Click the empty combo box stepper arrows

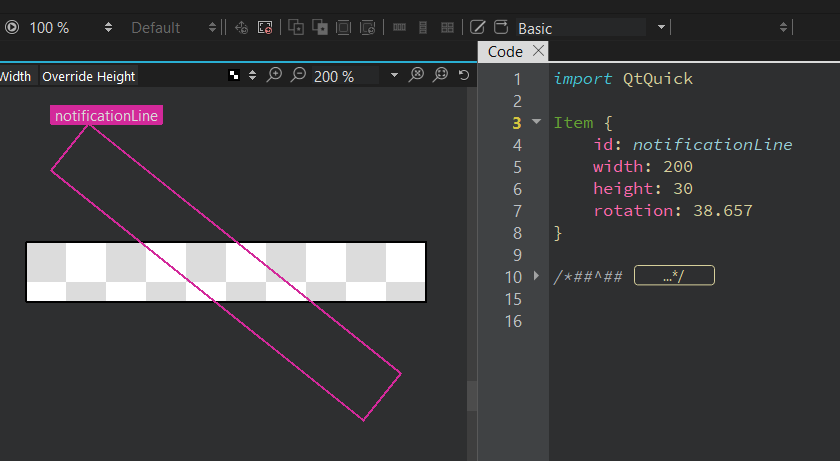783,27
